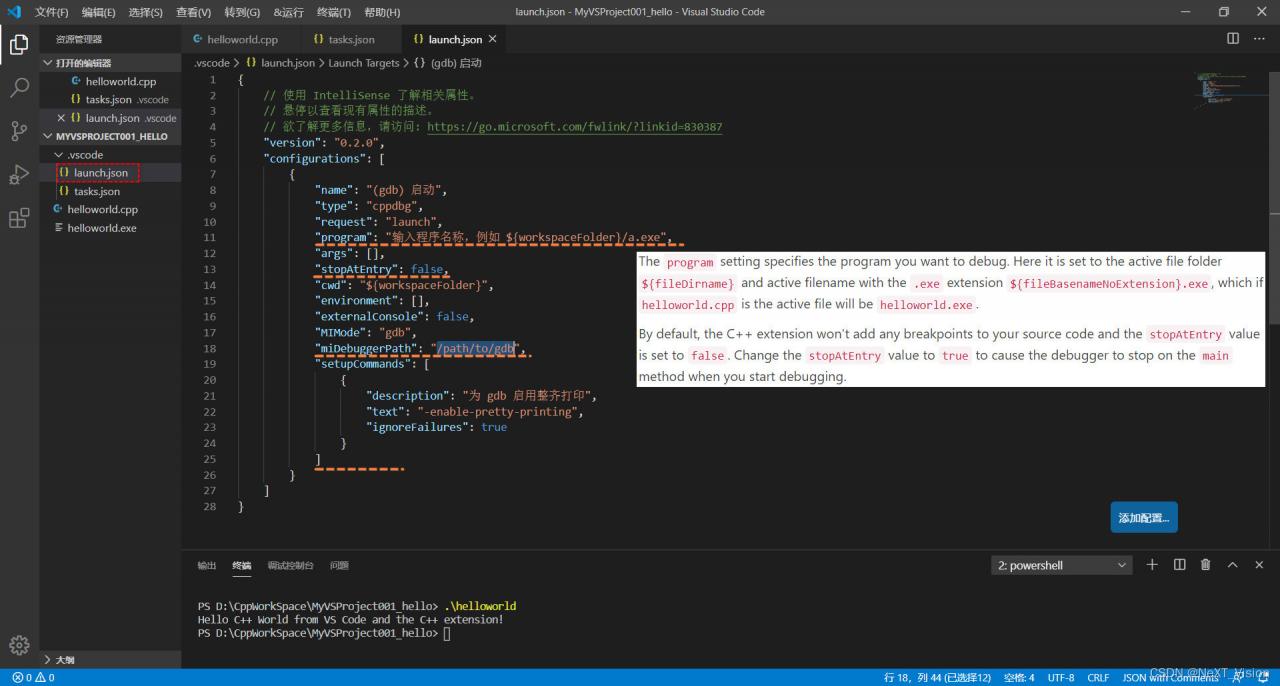
Task: Click into the terminal prompt input line
Action: coord(448,633)
